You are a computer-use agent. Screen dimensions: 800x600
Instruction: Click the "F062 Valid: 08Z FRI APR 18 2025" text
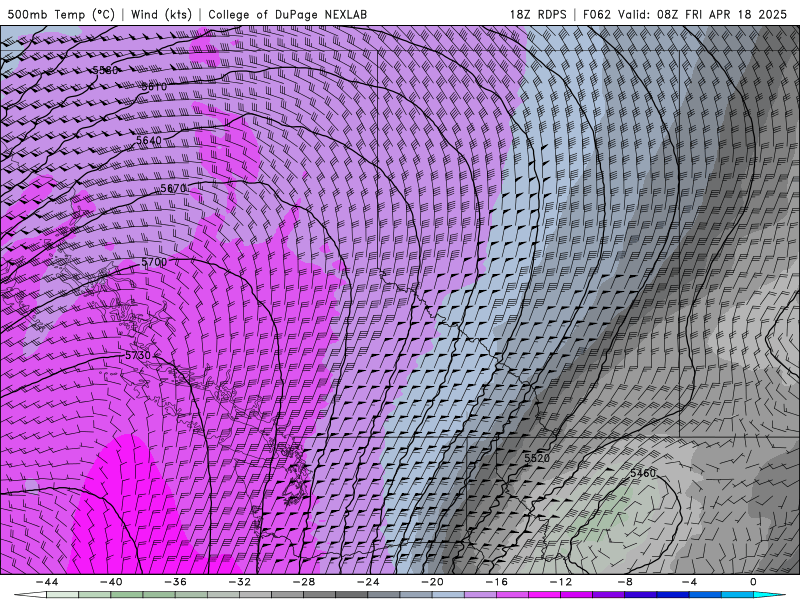[685, 15]
